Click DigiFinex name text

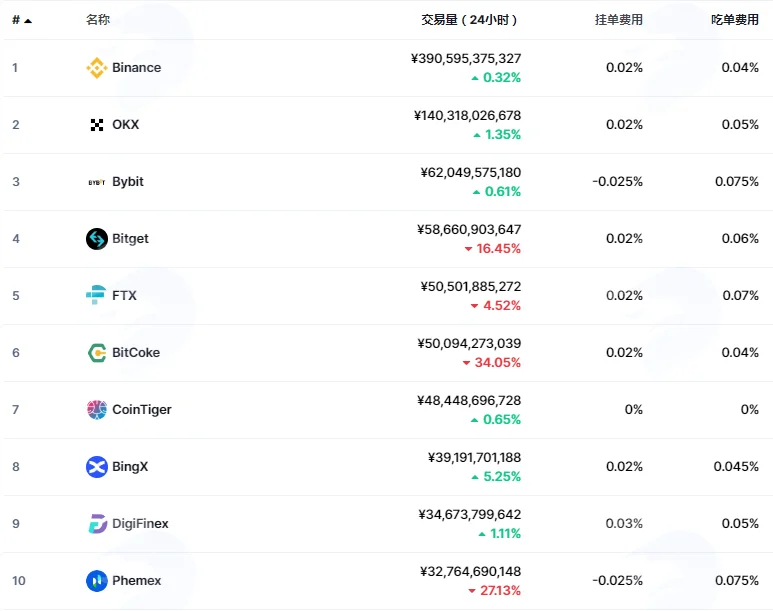tap(141, 524)
